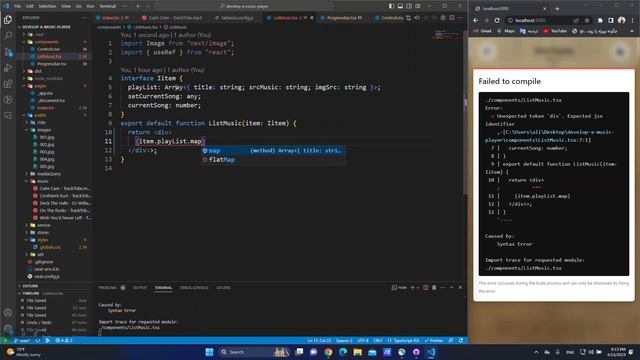
Task: Open the Gmail bookmark
Action: (482, 31)
